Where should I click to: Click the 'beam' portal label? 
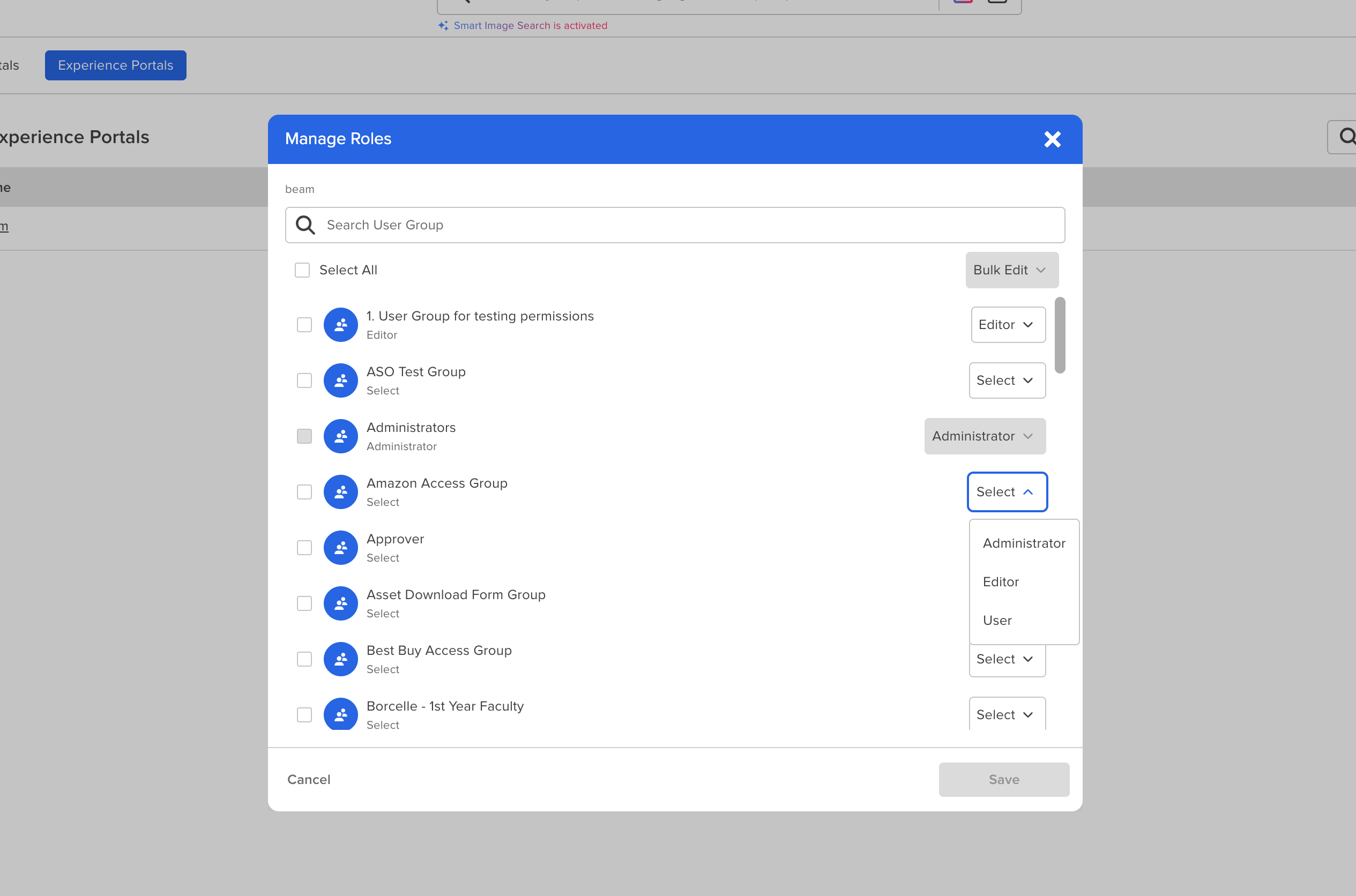[x=300, y=189]
